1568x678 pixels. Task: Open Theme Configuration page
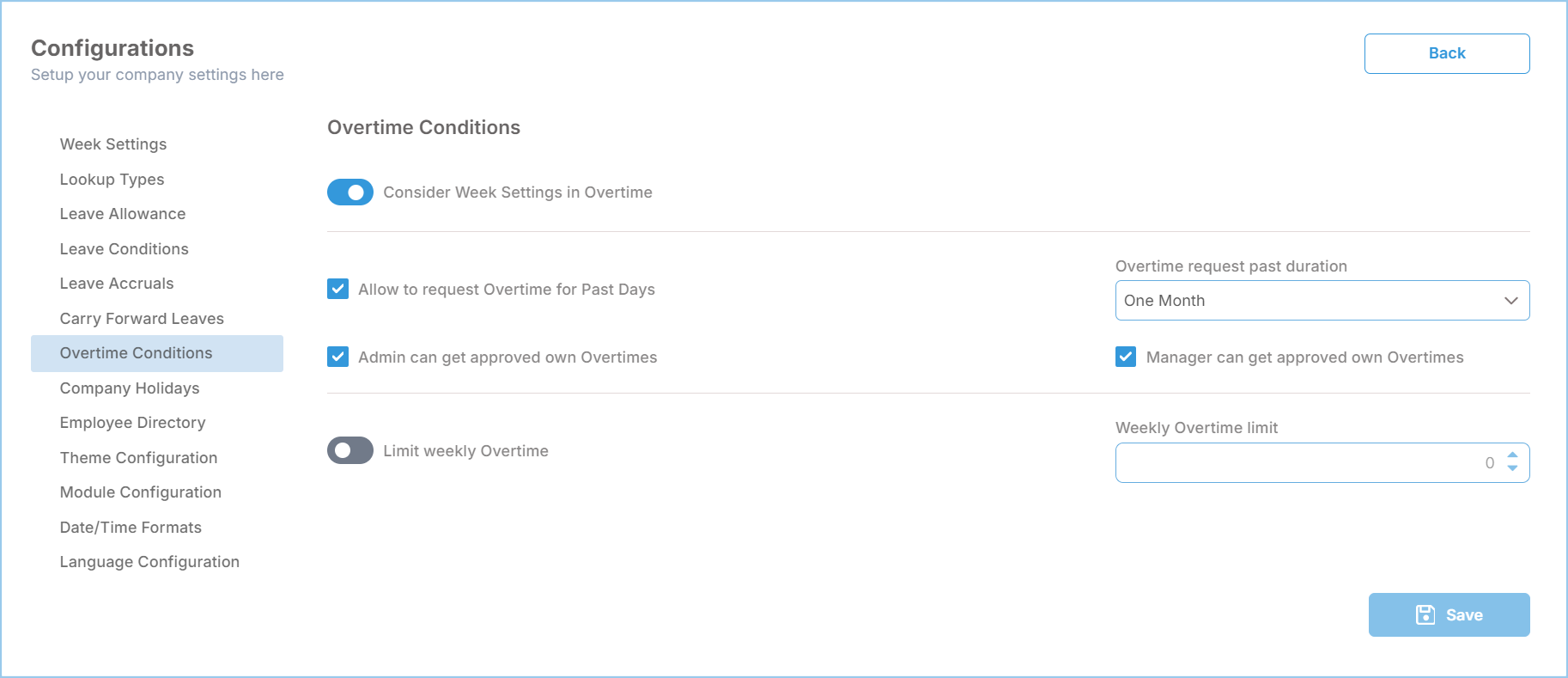(138, 458)
